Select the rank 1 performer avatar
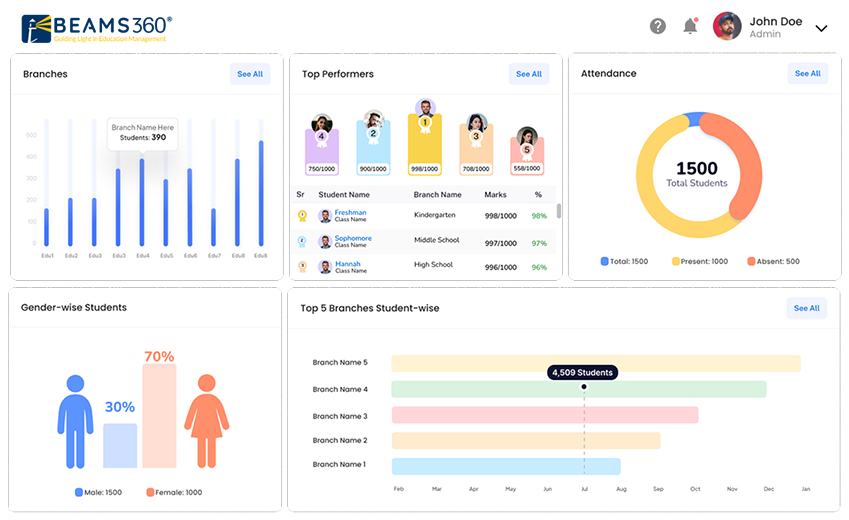Image resolution: width=849 pixels, height=520 pixels. [x=425, y=109]
